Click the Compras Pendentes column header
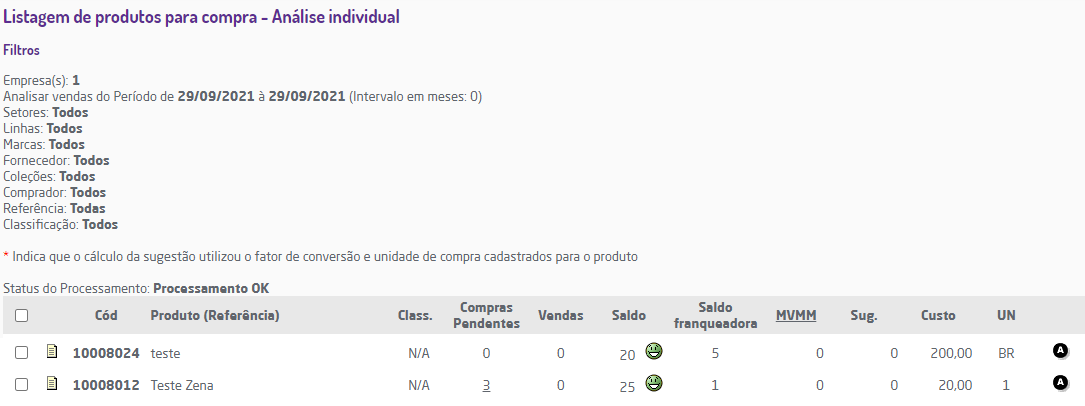This screenshot has width=1085, height=406. point(486,316)
